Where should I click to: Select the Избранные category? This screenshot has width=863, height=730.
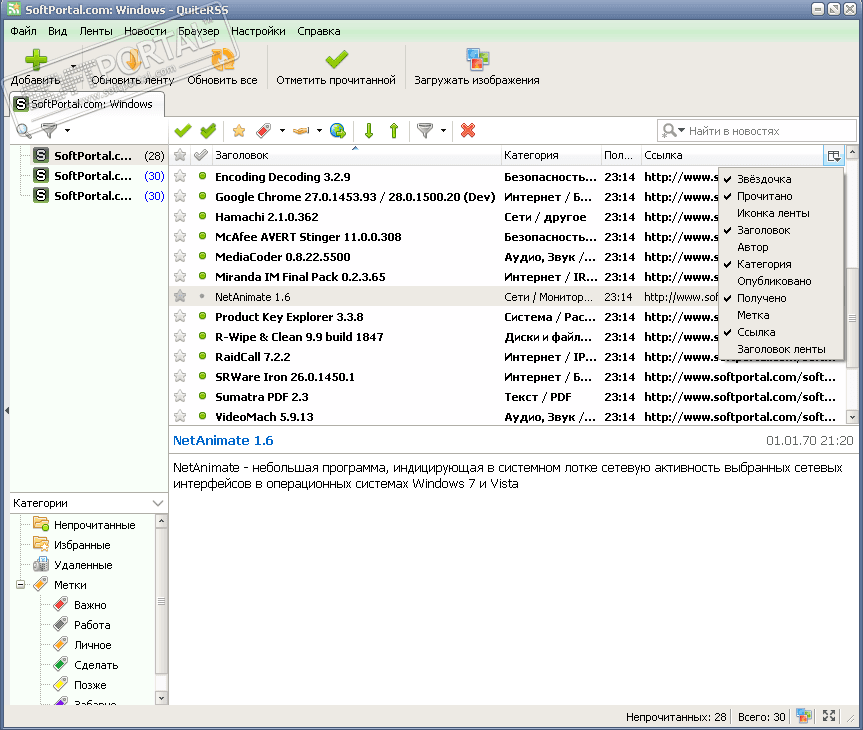click(82, 545)
